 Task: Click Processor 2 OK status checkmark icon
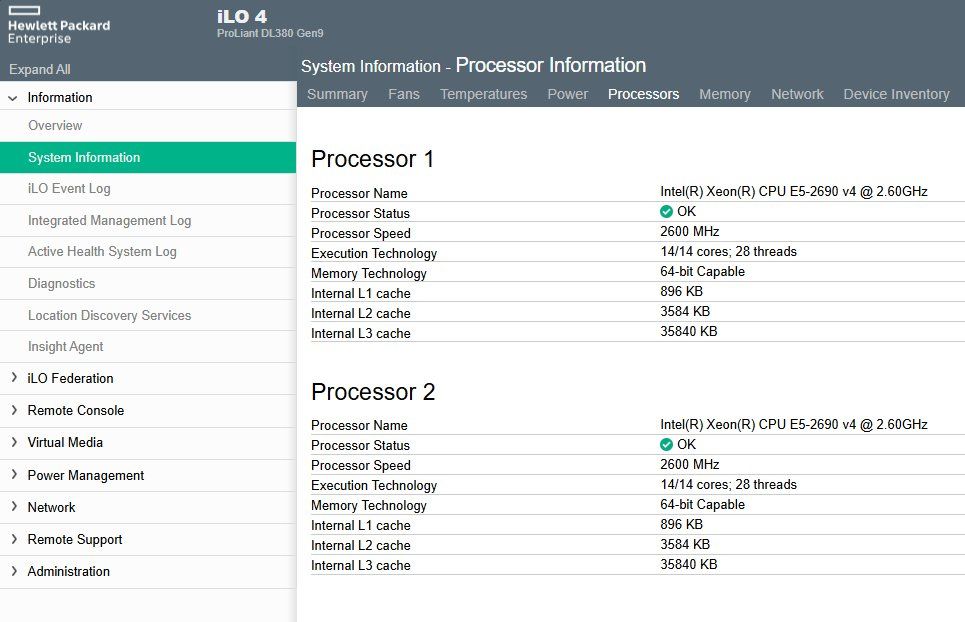666,444
